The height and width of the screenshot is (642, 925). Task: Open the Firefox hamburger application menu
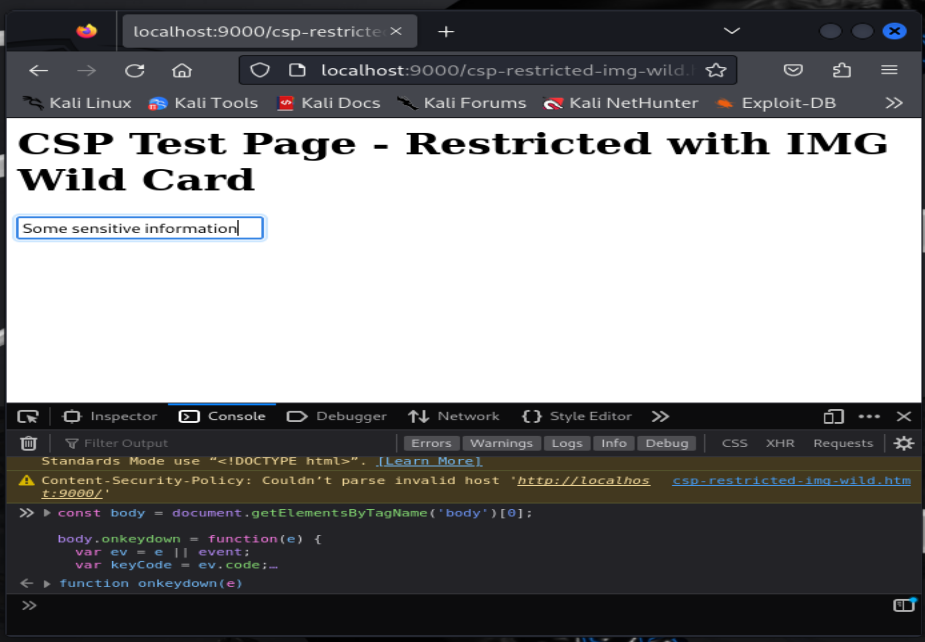pos(888,70)
